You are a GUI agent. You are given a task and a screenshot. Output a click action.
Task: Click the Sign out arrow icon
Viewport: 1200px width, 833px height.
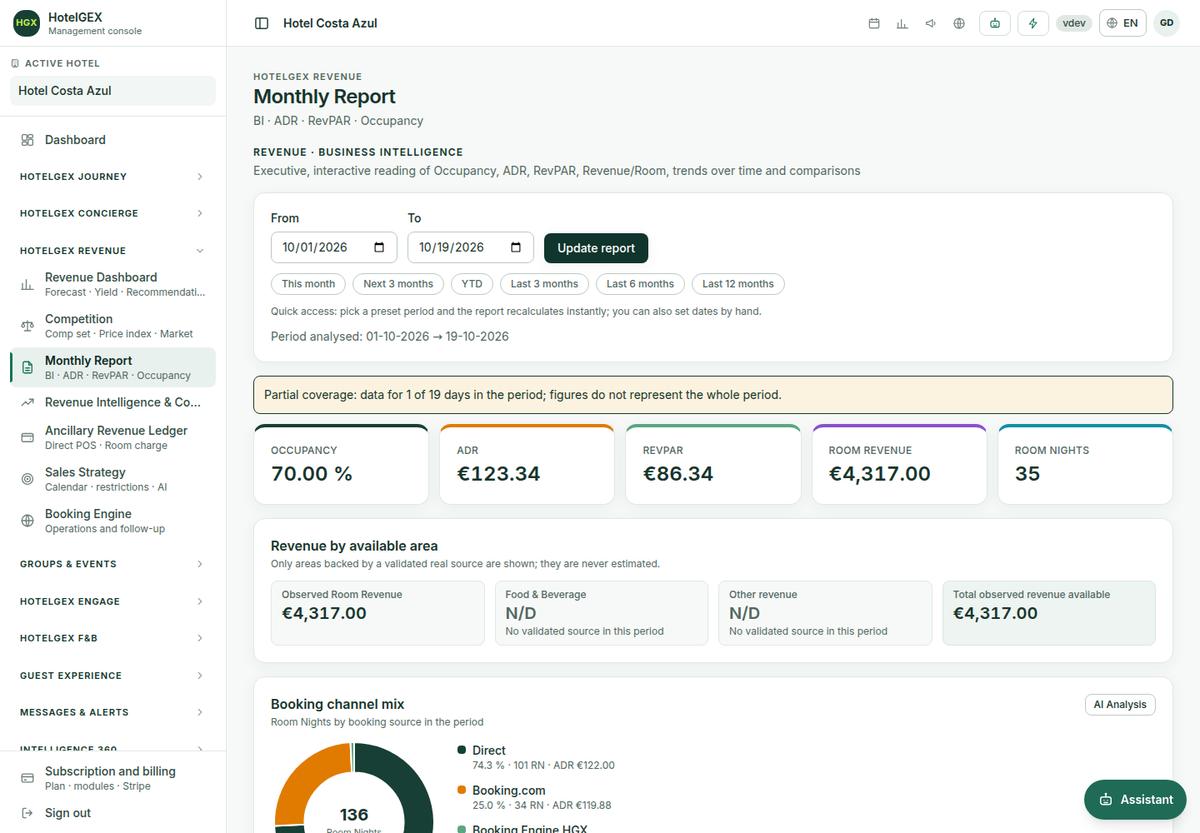[x=27, y=813]
